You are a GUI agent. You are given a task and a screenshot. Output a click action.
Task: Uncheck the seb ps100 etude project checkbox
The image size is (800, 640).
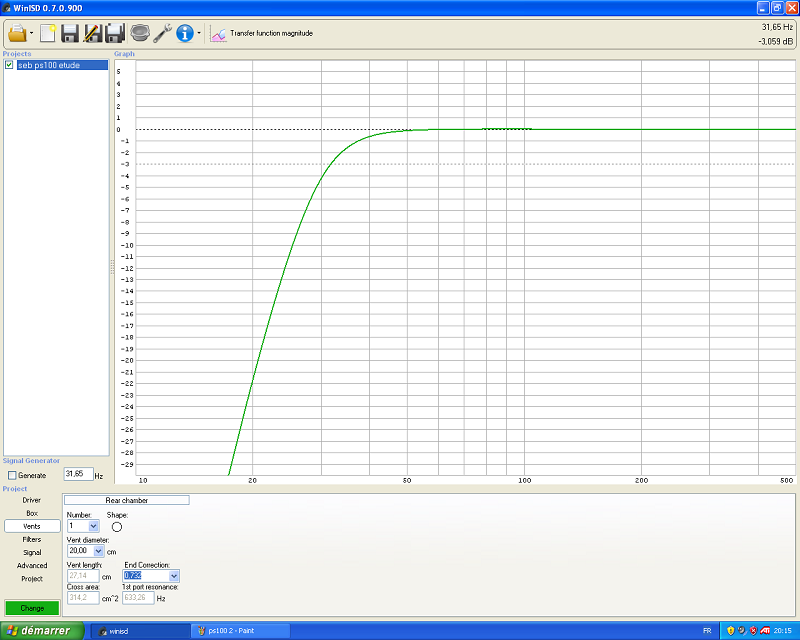[x=9, y=65]
